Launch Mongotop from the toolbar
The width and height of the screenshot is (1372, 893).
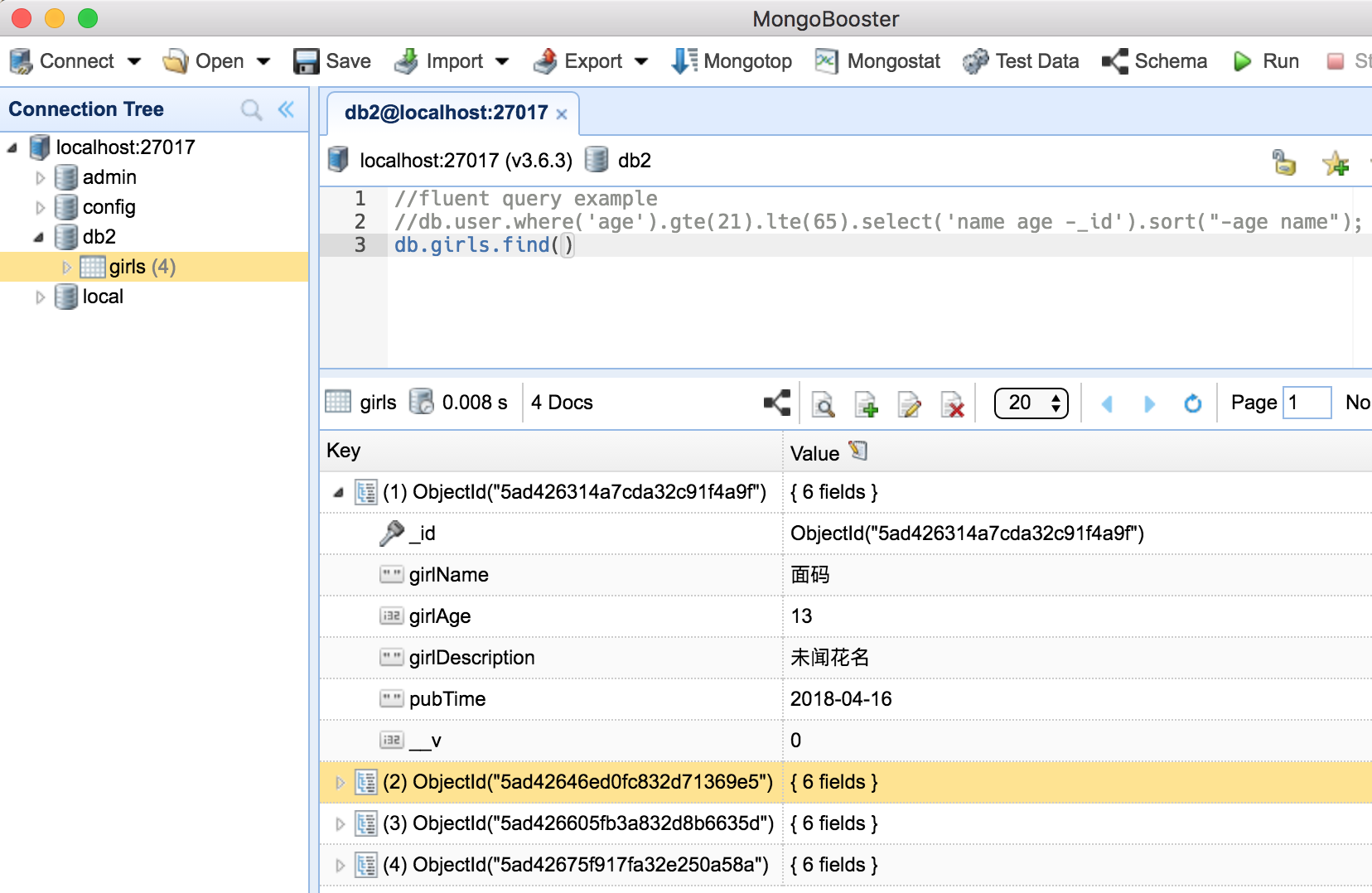pyautogui.click(x=732, y=61)
